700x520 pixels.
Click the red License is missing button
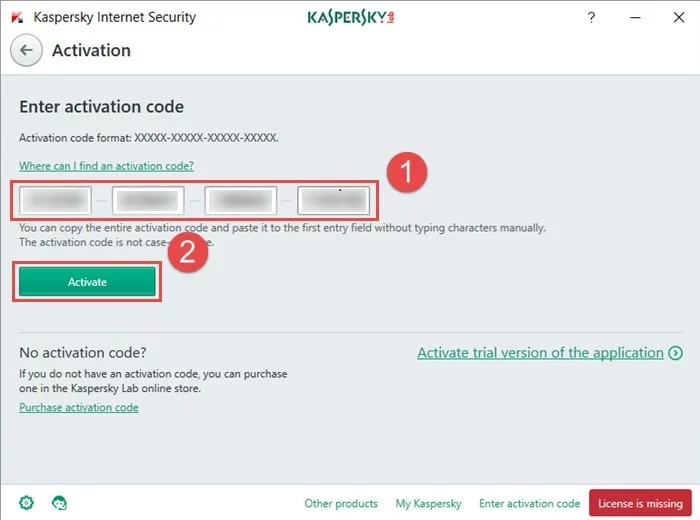coord(640,503)
